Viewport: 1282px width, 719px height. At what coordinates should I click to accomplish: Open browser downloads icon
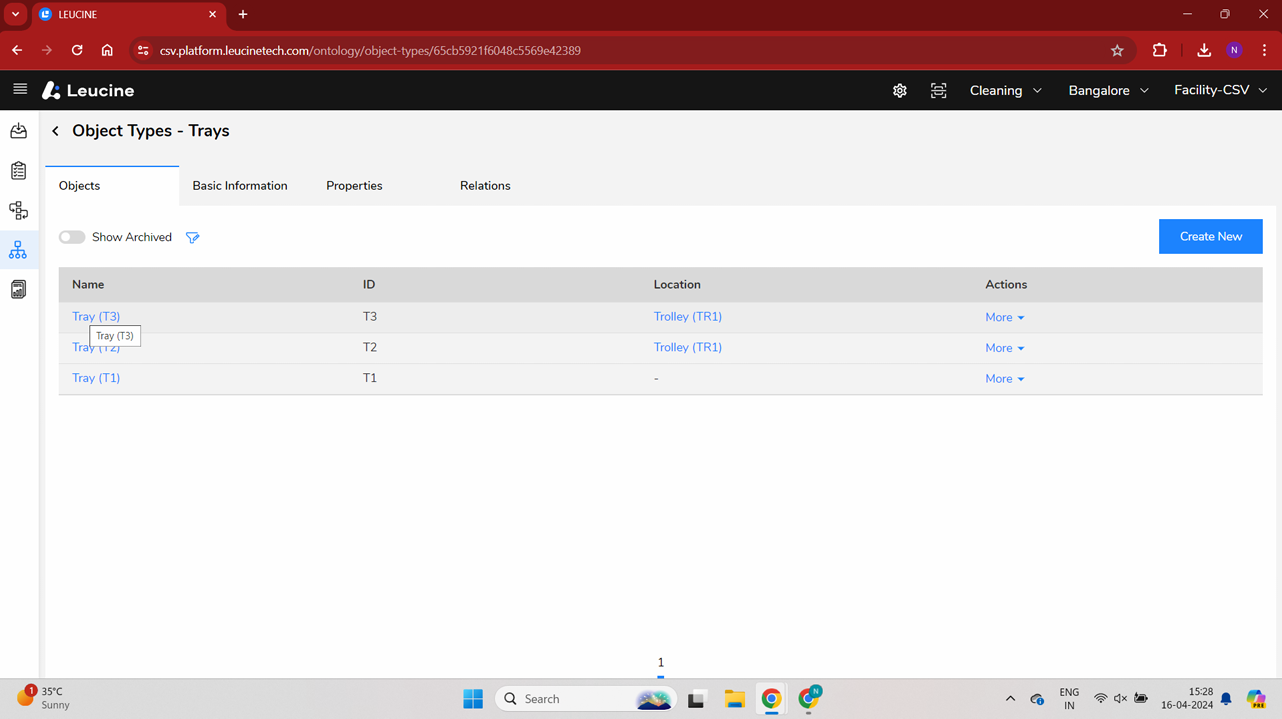point(1204,50)
